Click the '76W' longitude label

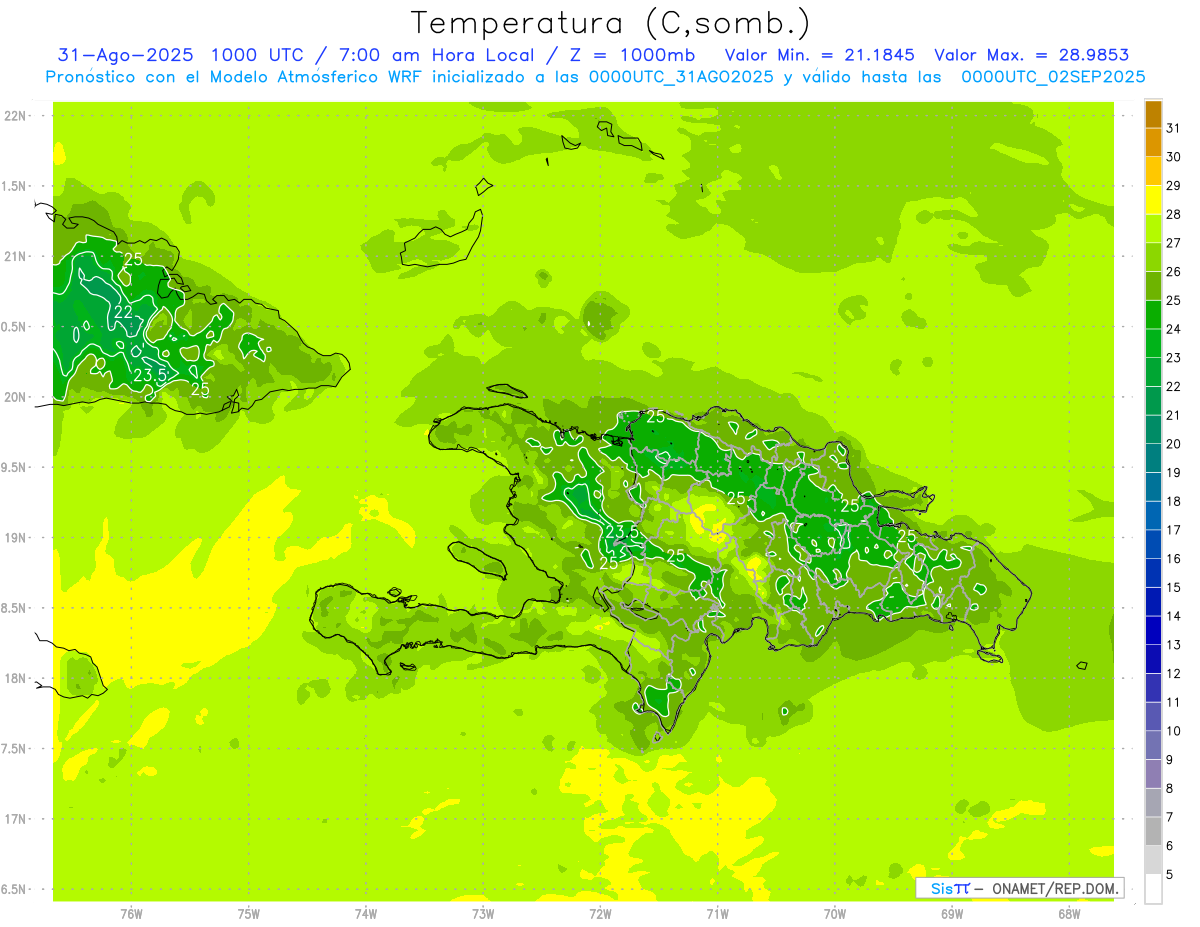pos(132,913)
